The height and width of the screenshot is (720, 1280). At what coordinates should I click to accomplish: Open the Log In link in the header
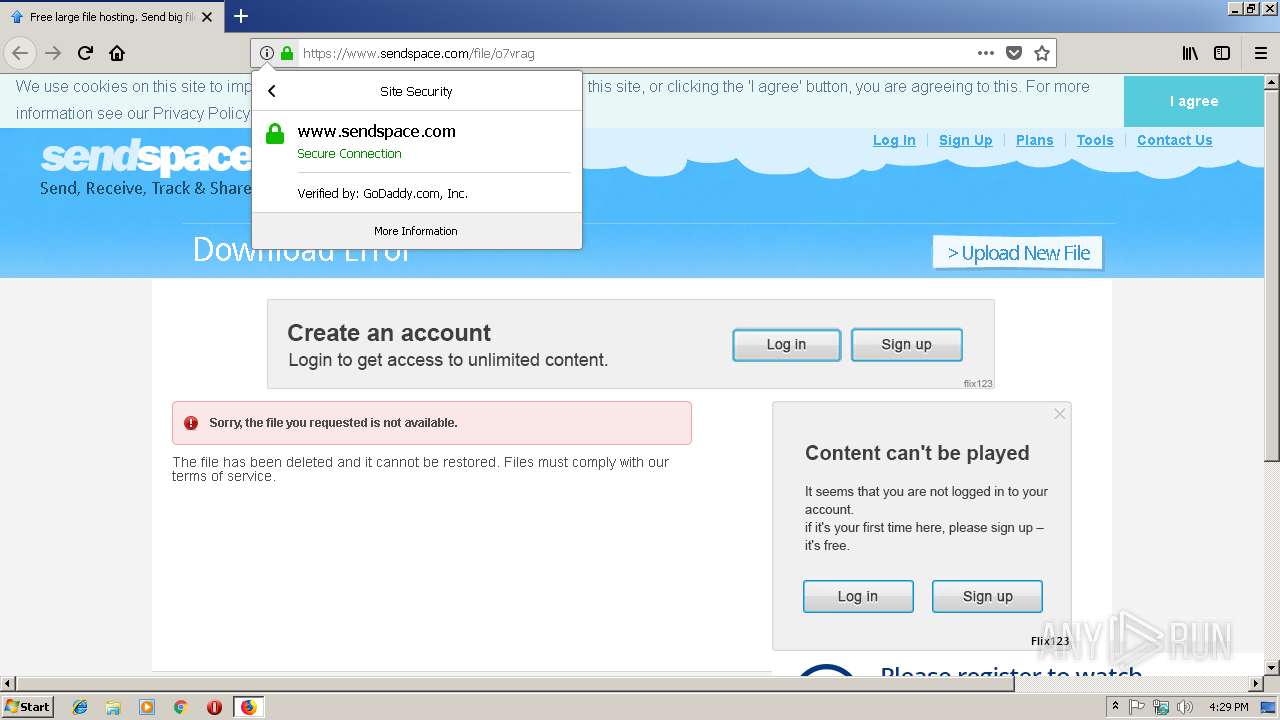894,140
